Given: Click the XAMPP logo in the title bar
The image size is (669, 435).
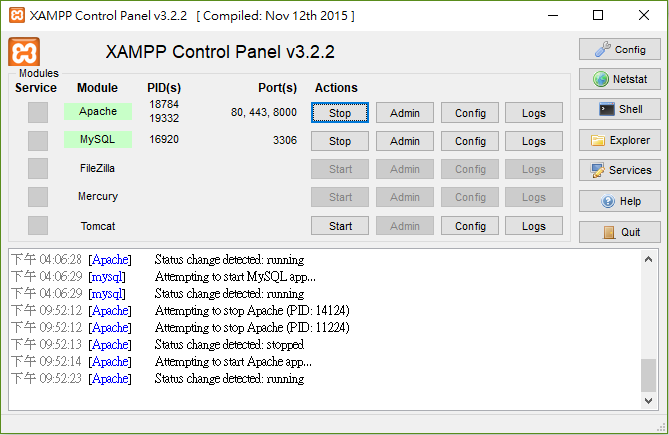Looking at the screenshot, I should click(17, 15).
